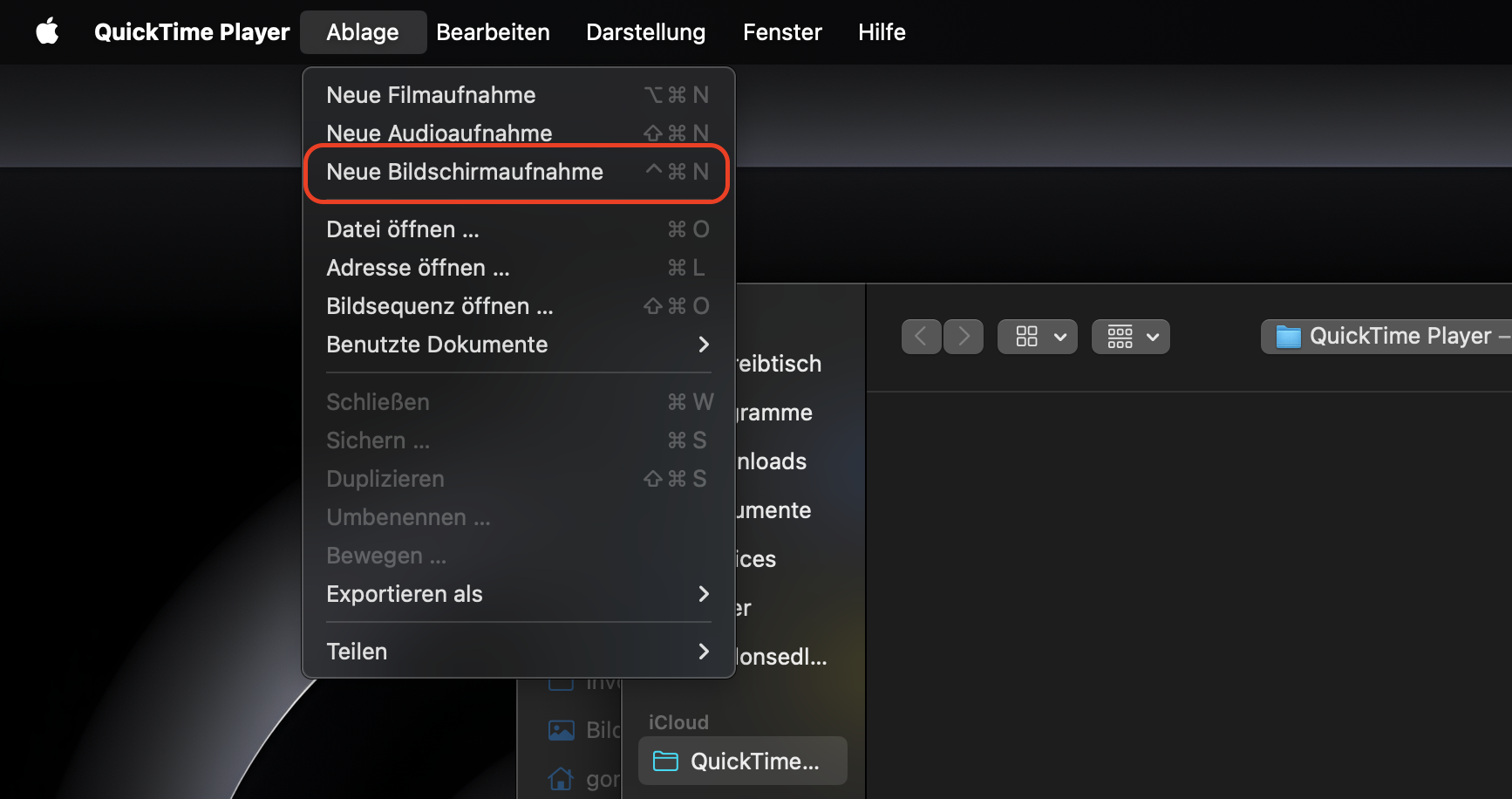
Task: Click the sidebar item ending in 'eibtisch'
Action: coord(779,364)
